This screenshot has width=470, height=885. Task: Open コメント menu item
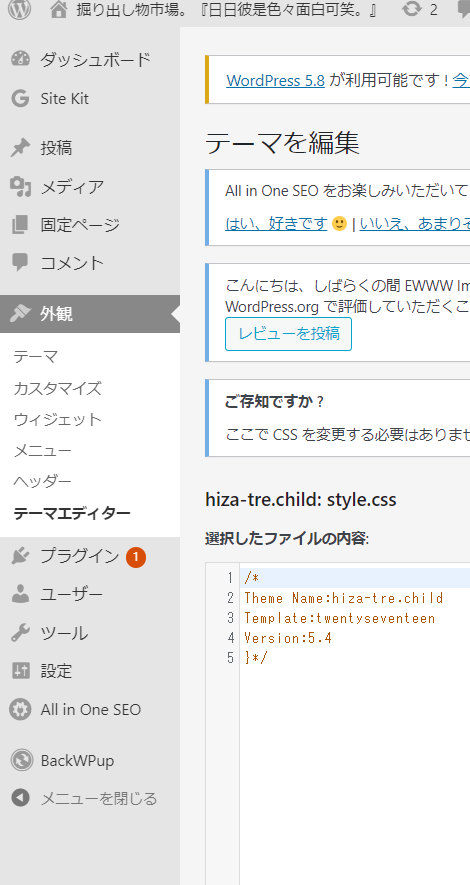[x=72, y=263]
